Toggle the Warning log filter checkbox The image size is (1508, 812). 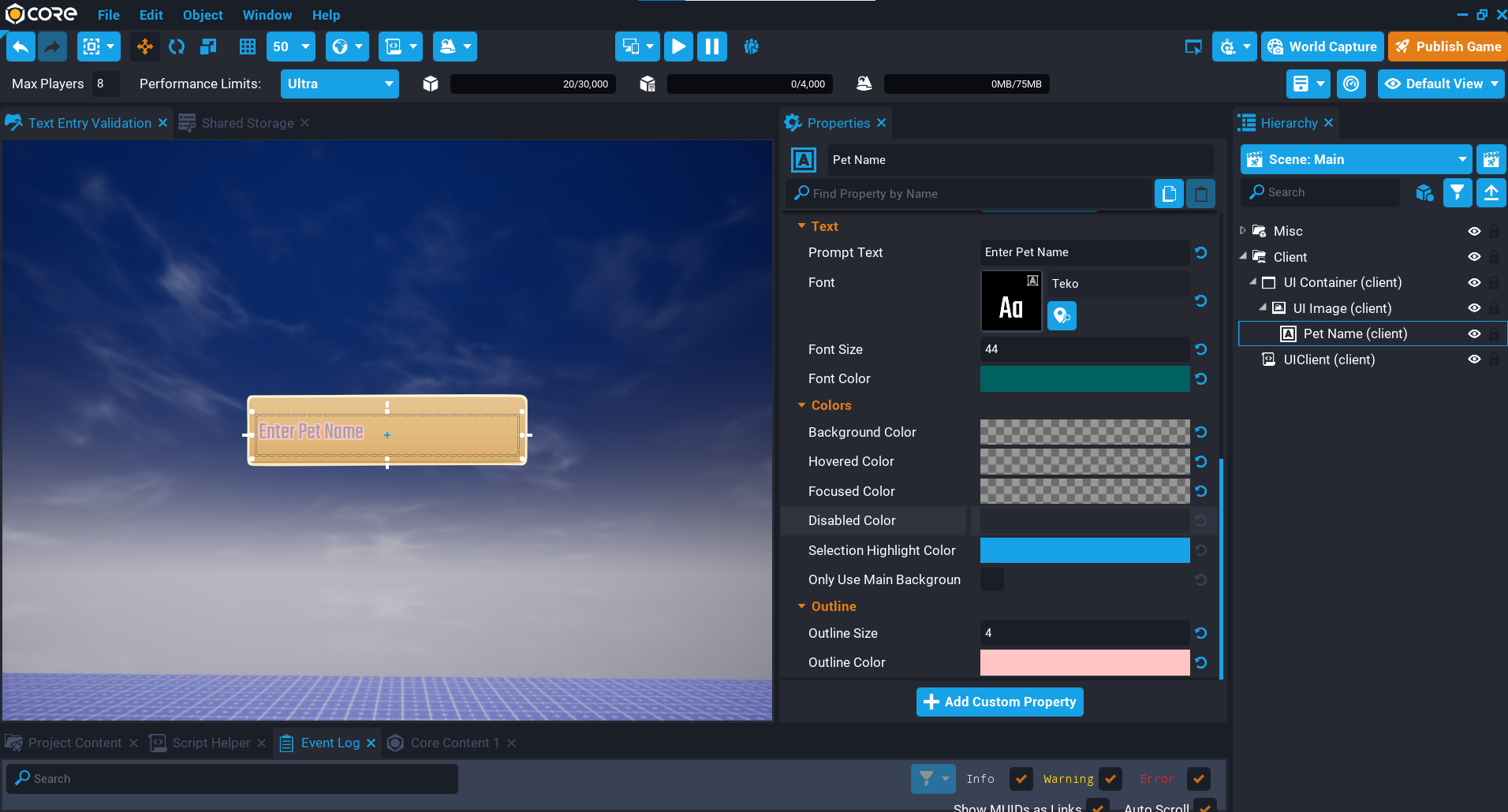coord(1110,779)
